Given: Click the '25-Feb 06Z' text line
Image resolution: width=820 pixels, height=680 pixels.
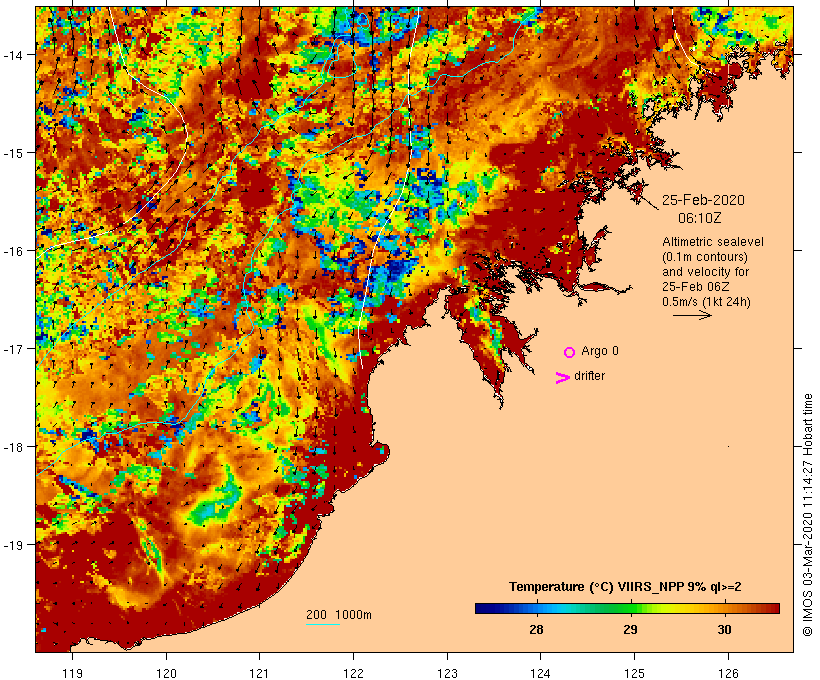Looking at the screenshot, I should 696,287.
